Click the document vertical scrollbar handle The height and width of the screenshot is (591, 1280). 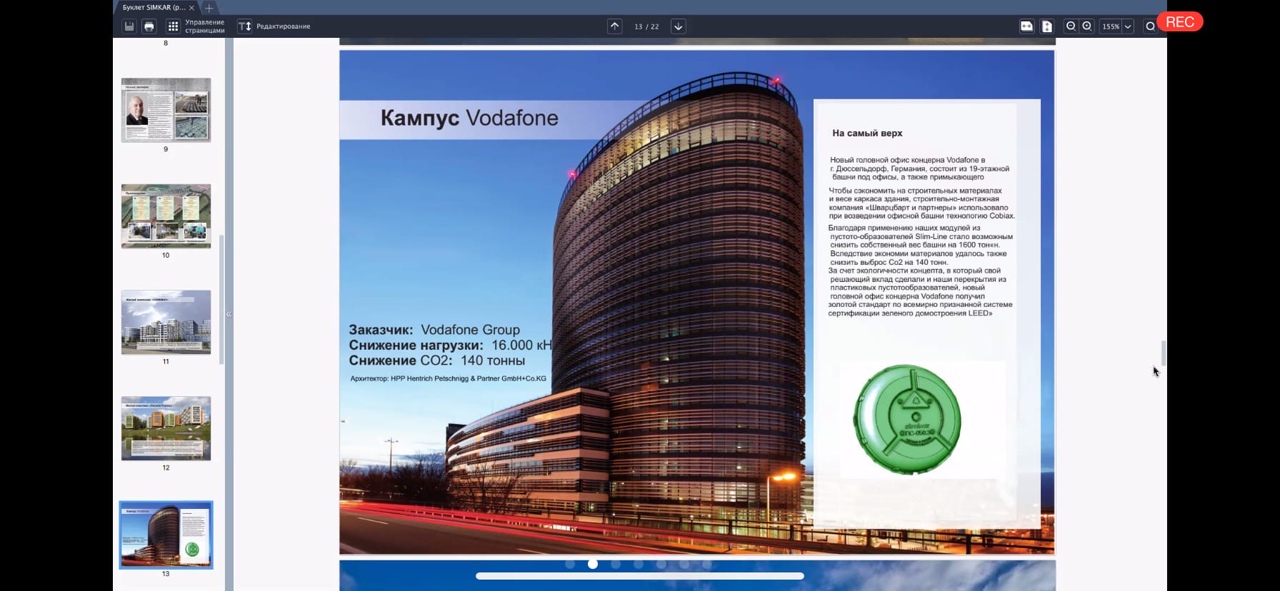coord(1162,353)
